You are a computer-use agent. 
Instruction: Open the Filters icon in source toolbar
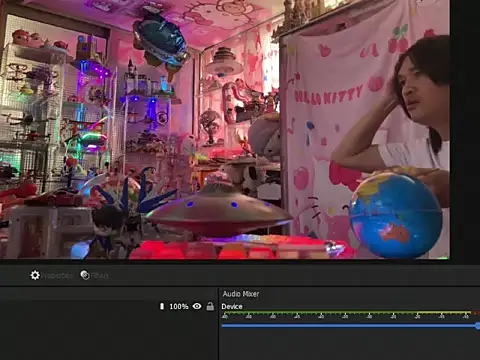pos(85,275)
